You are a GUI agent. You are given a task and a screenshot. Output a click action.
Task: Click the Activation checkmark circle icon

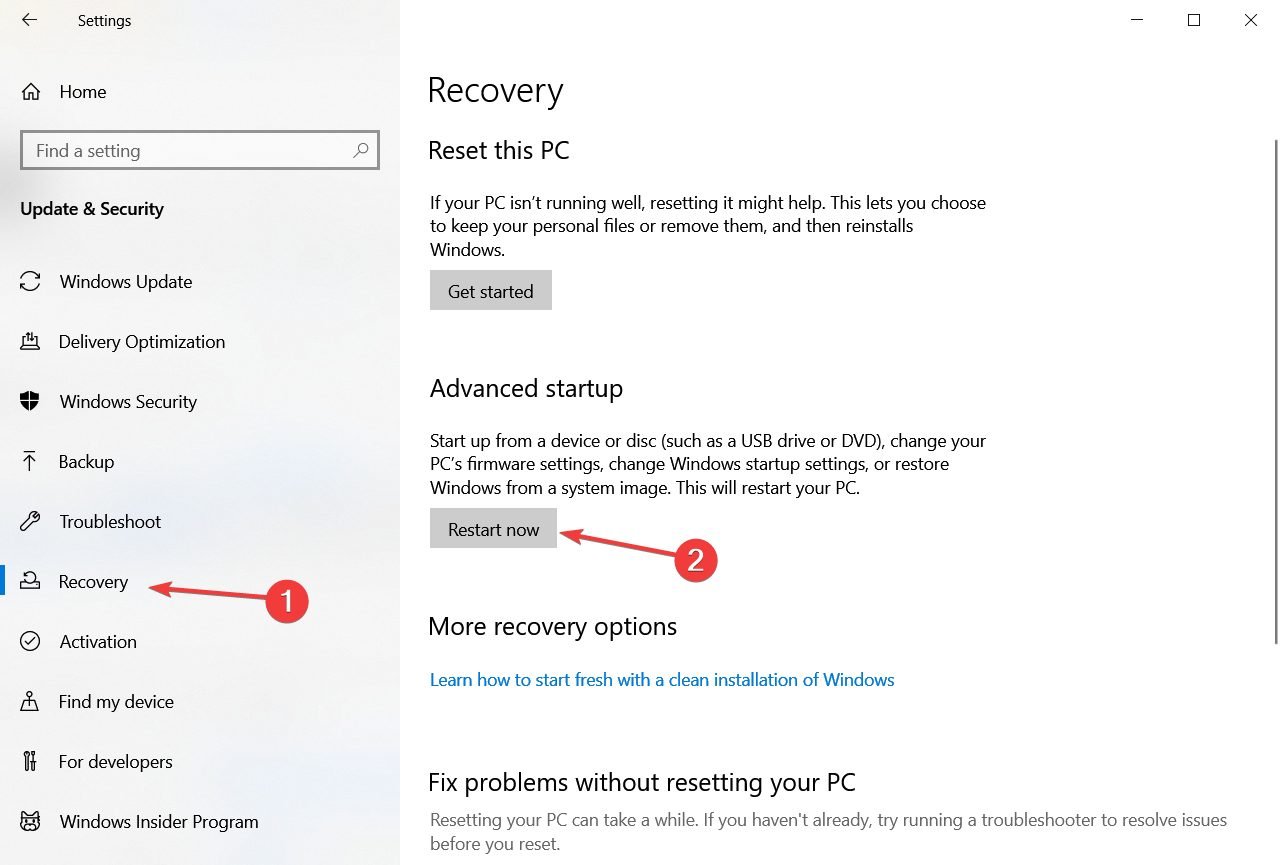pyautogui.click(x=30, y=642)
